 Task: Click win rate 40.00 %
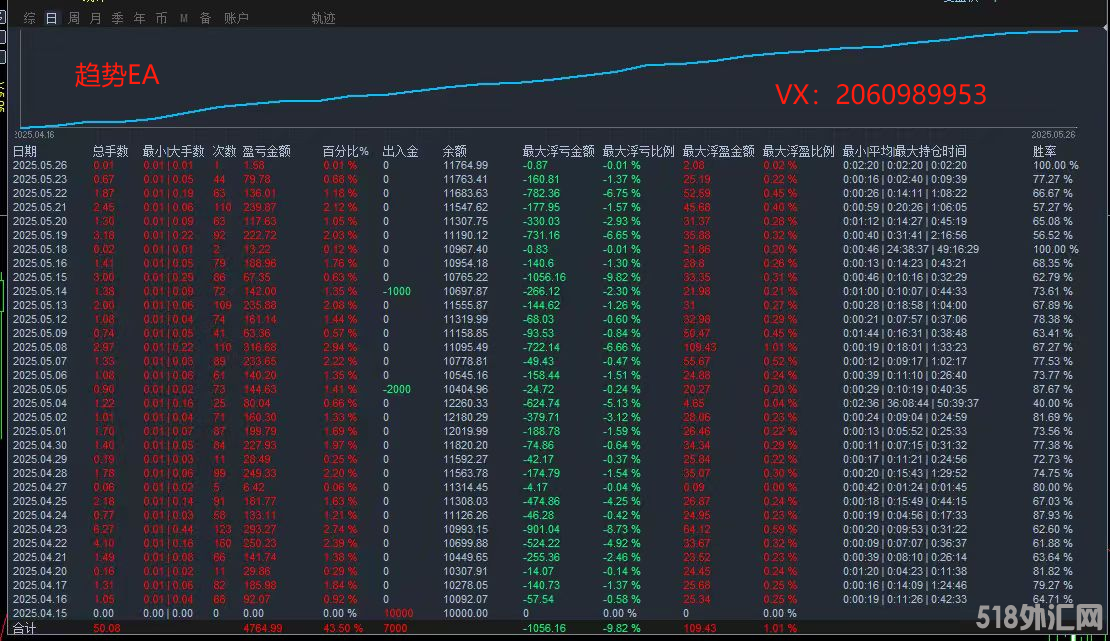click(1053, 403)
